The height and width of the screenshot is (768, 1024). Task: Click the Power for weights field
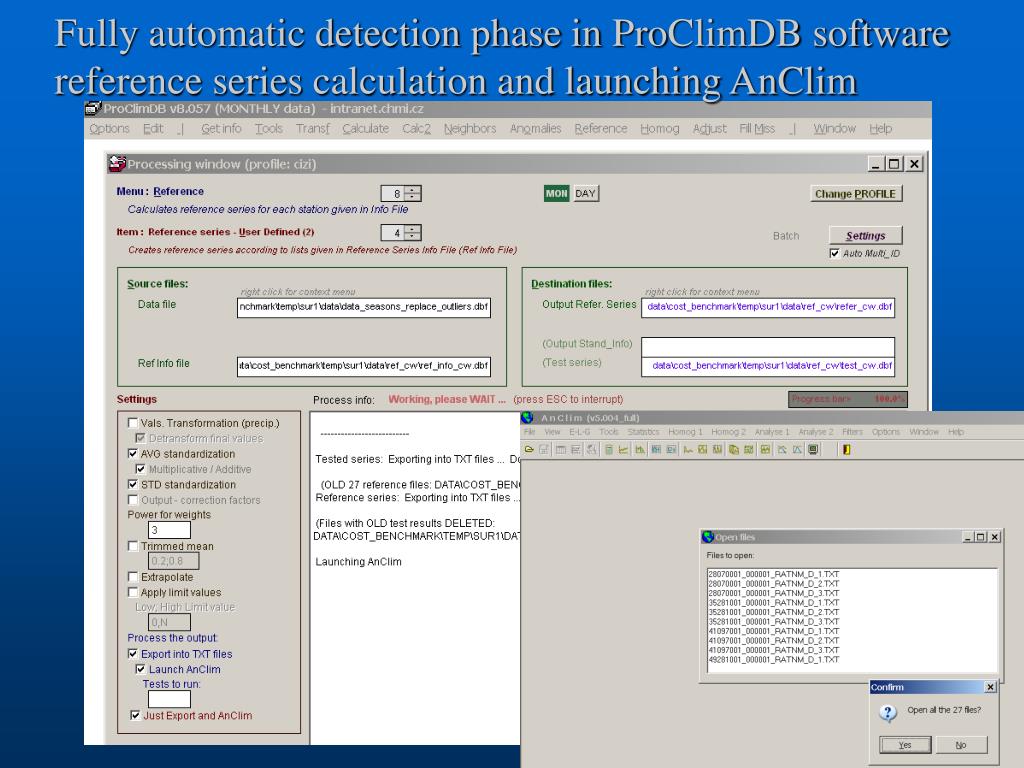(x=169, y=530)
